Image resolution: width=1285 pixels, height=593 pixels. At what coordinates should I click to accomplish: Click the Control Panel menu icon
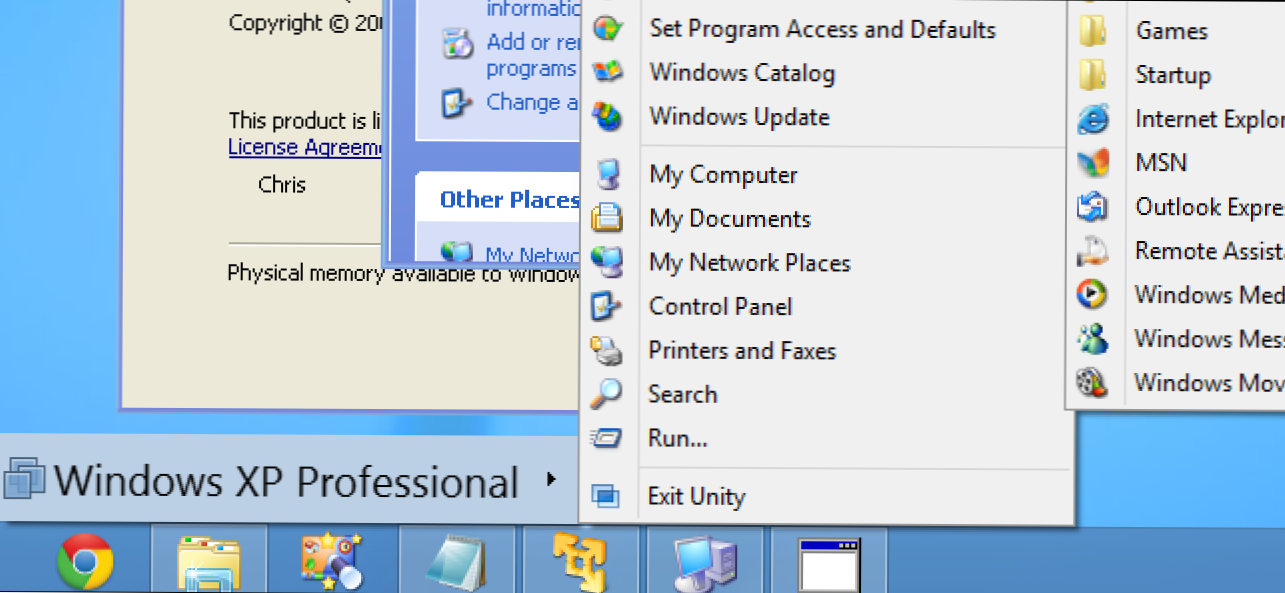pyautogui.click(x=607, y=307)
